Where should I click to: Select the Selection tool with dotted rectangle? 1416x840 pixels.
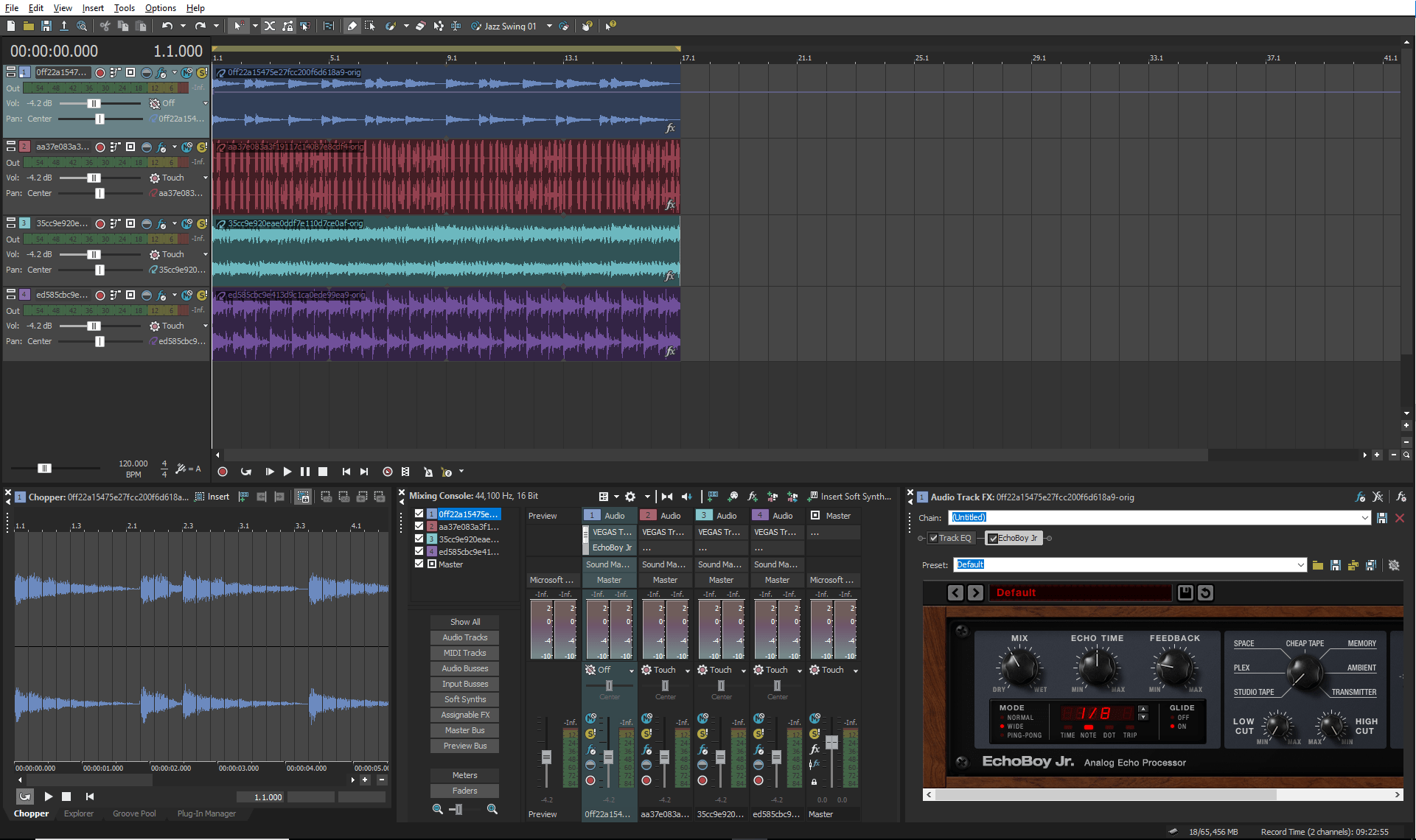(x=369, y=26)
